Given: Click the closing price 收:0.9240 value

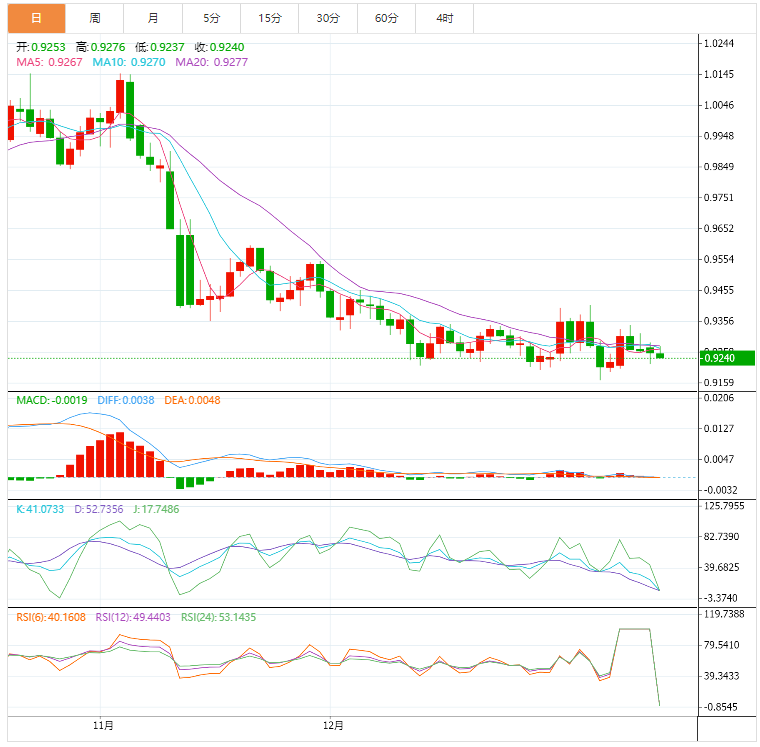Looking at the screenshot, I should 219,47.
